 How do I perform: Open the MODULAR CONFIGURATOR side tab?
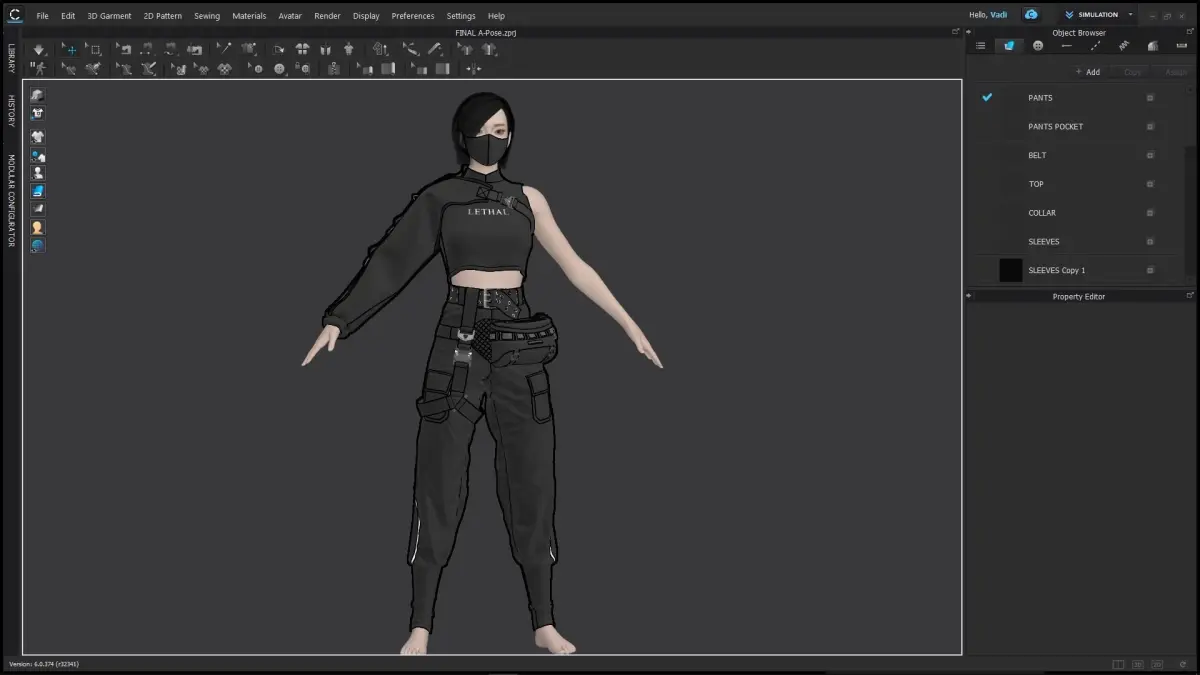click(x=11, y=200)
